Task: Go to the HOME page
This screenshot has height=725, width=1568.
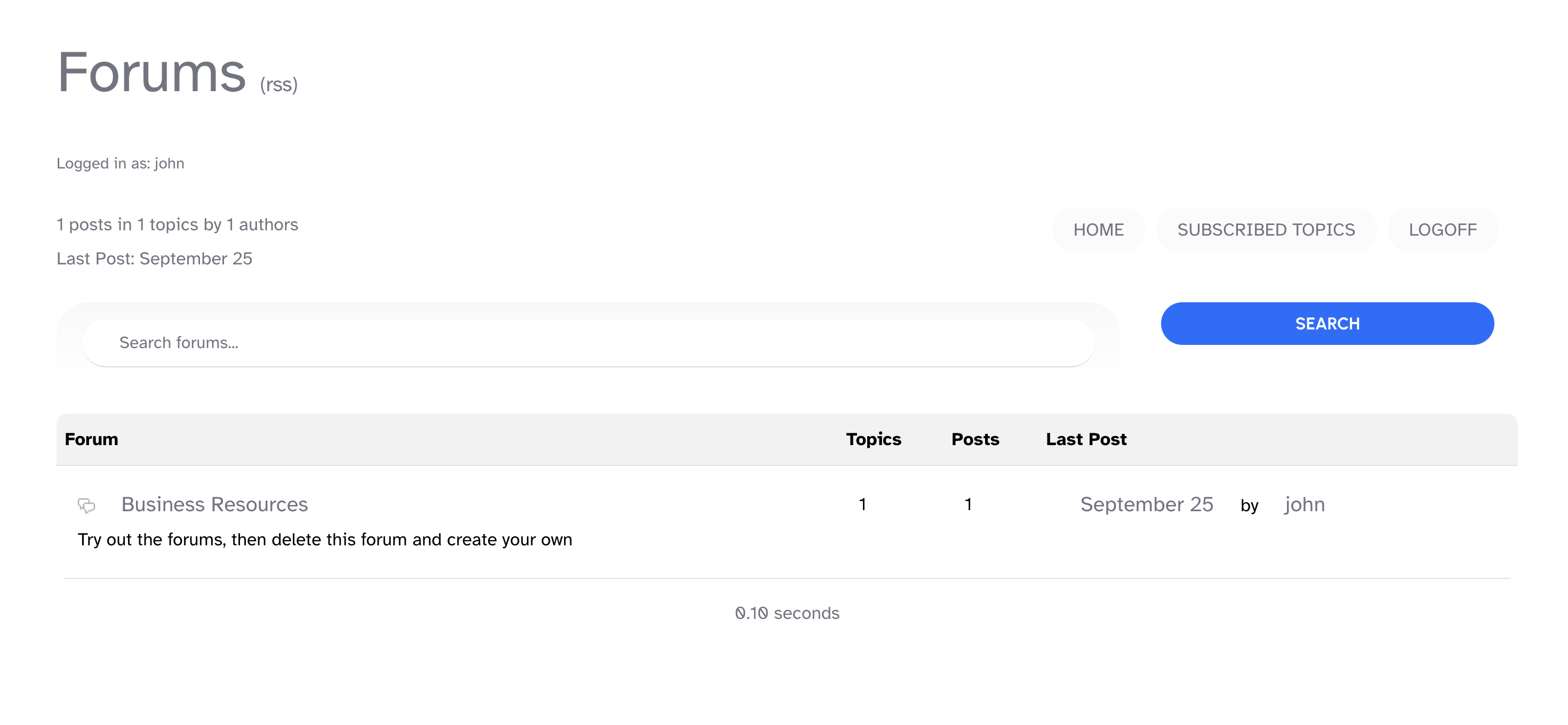Action: [x=1098, y=229]
